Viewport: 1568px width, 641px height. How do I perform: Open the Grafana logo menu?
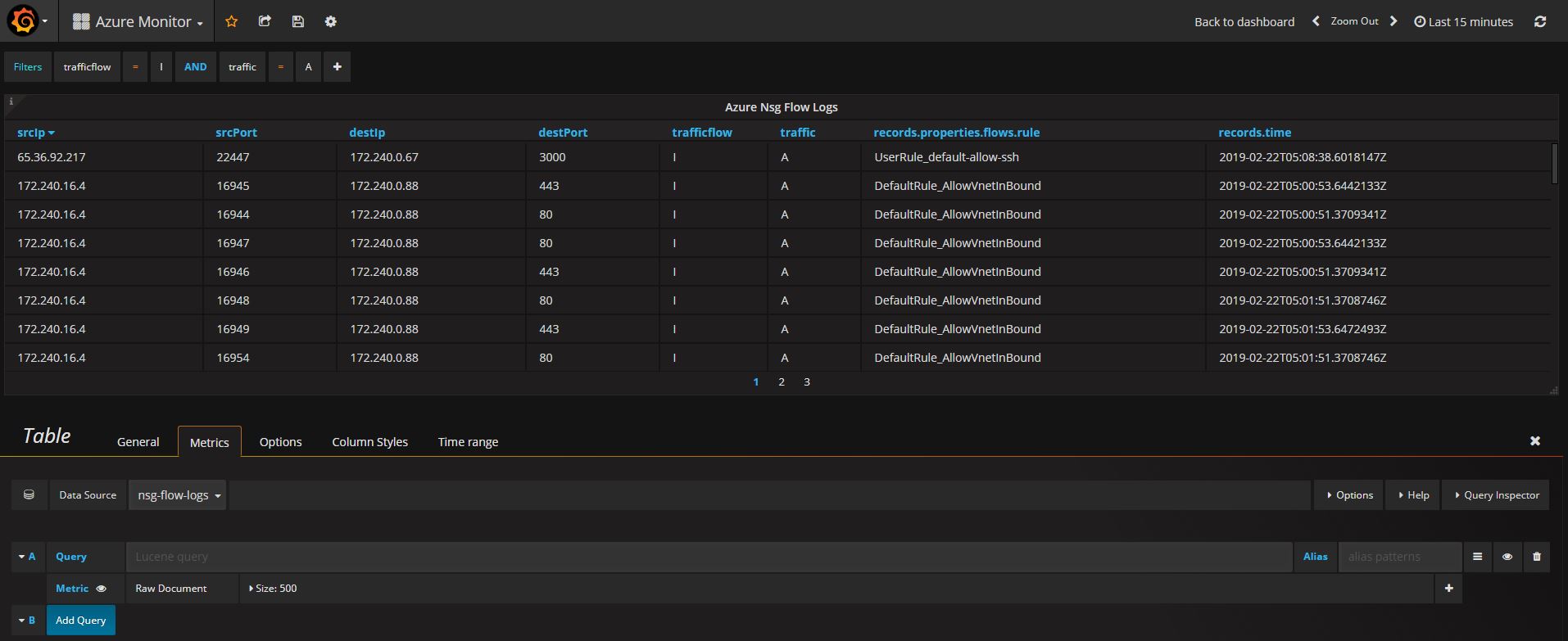pyautogui.click(x=27, y=21)
